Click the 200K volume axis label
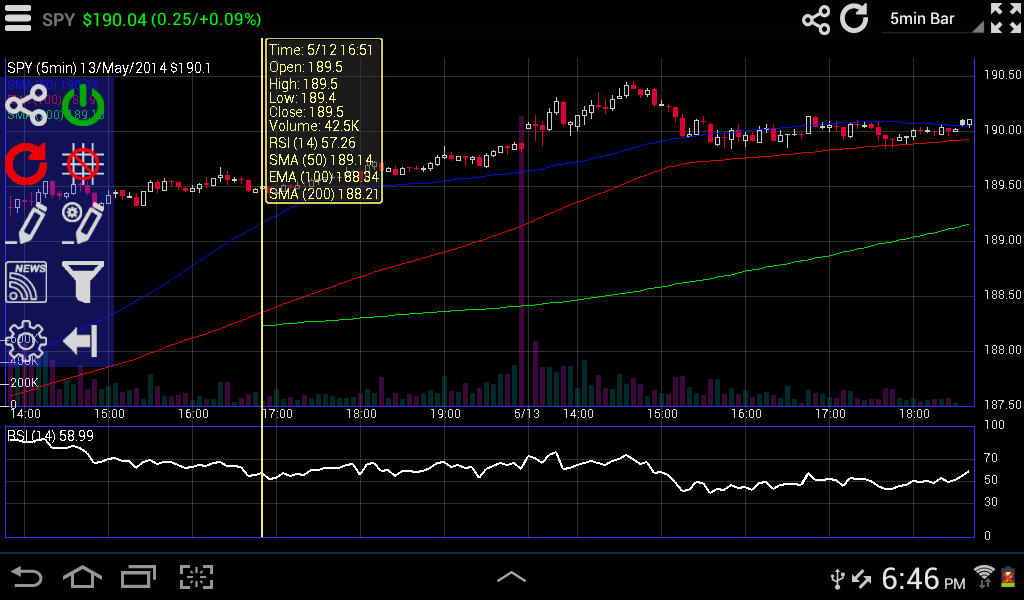Viewport: 1024px width, 600px height. [24, 383]
